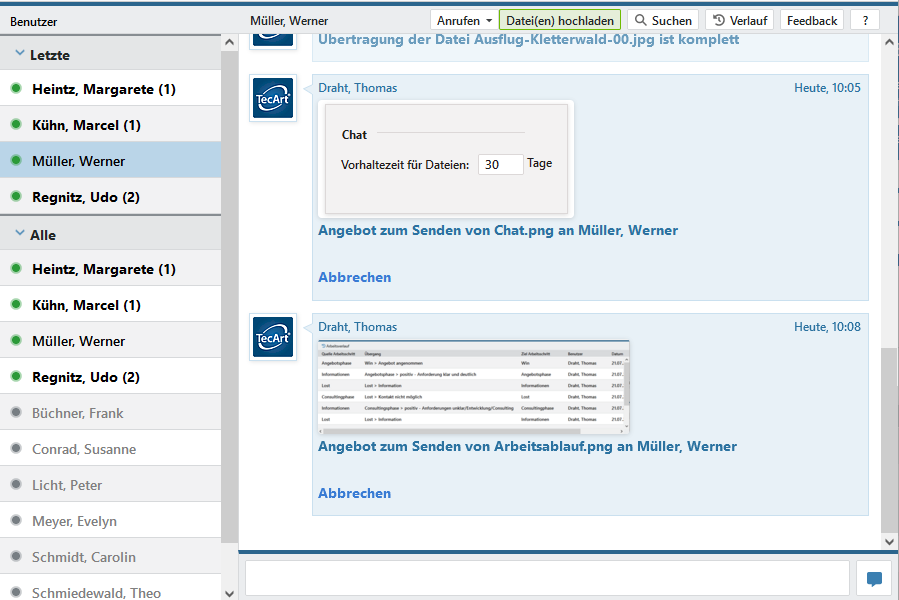
Task: Open the Arbeitsablauf.png preview thumbnail
Action: coord(473,385)
